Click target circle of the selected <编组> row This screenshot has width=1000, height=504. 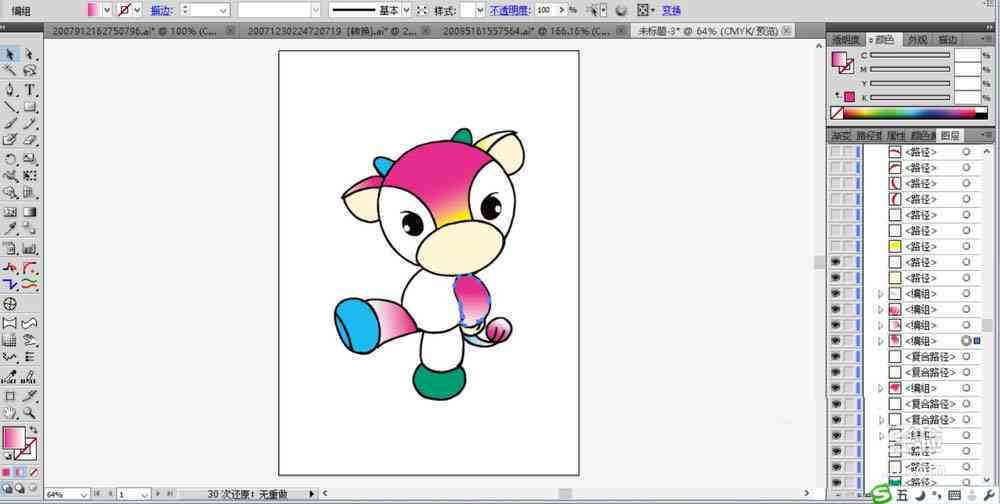point(966,341)
